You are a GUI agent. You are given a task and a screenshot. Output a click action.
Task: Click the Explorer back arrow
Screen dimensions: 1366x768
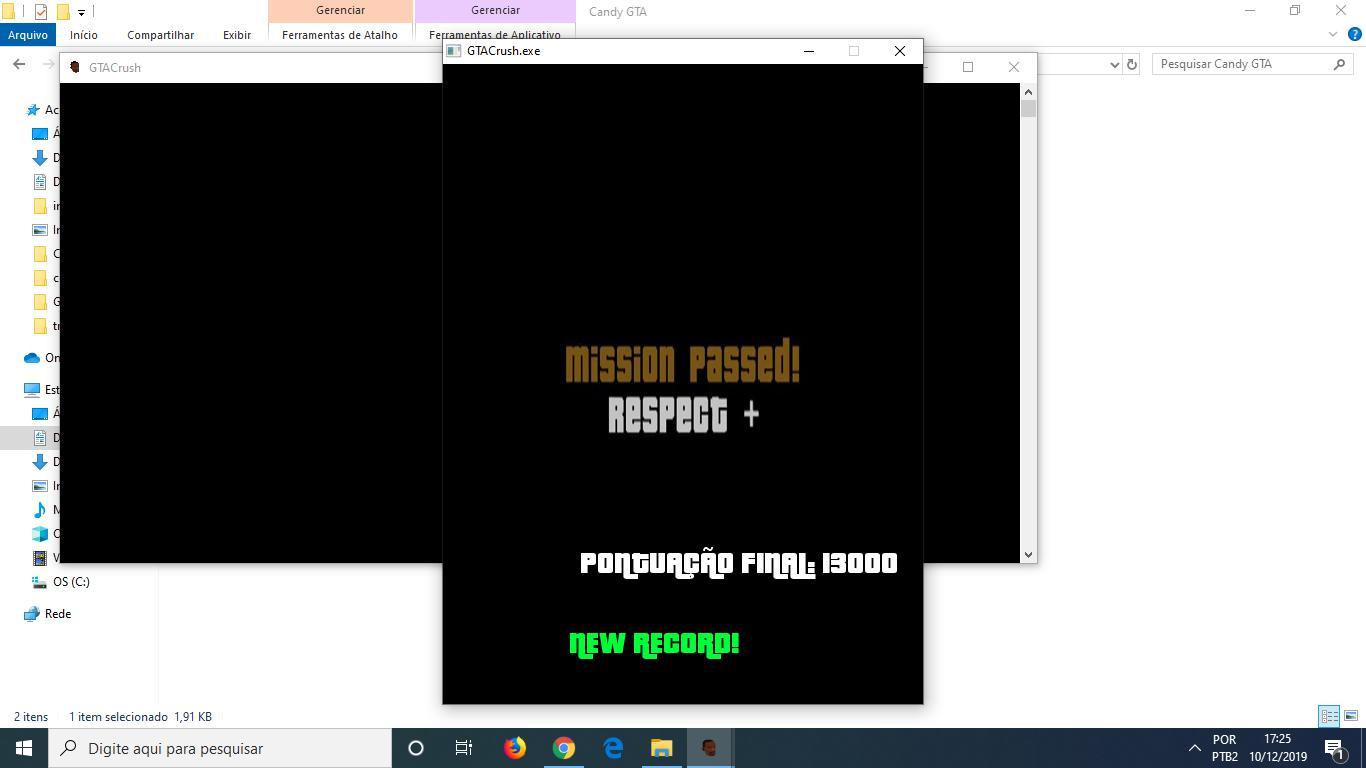pyautogui.click(x=19, y=64)
